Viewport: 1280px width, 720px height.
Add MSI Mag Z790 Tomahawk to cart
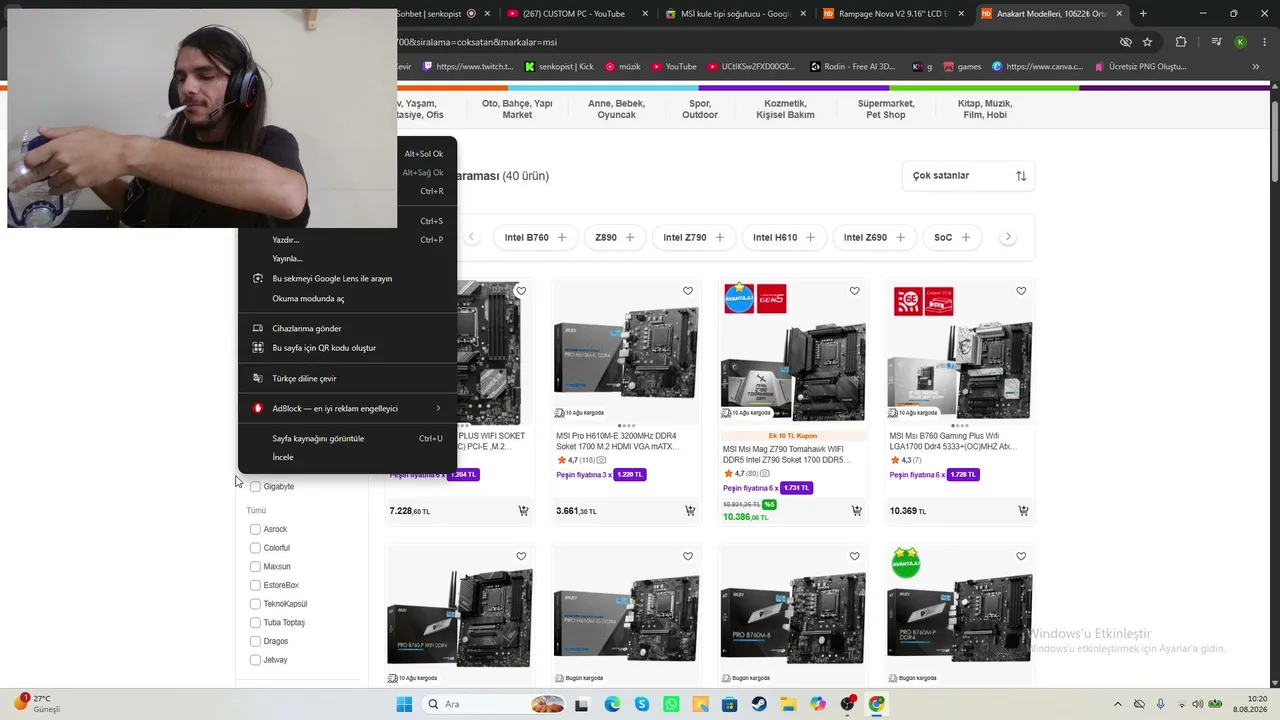click(x=856, y=511)
